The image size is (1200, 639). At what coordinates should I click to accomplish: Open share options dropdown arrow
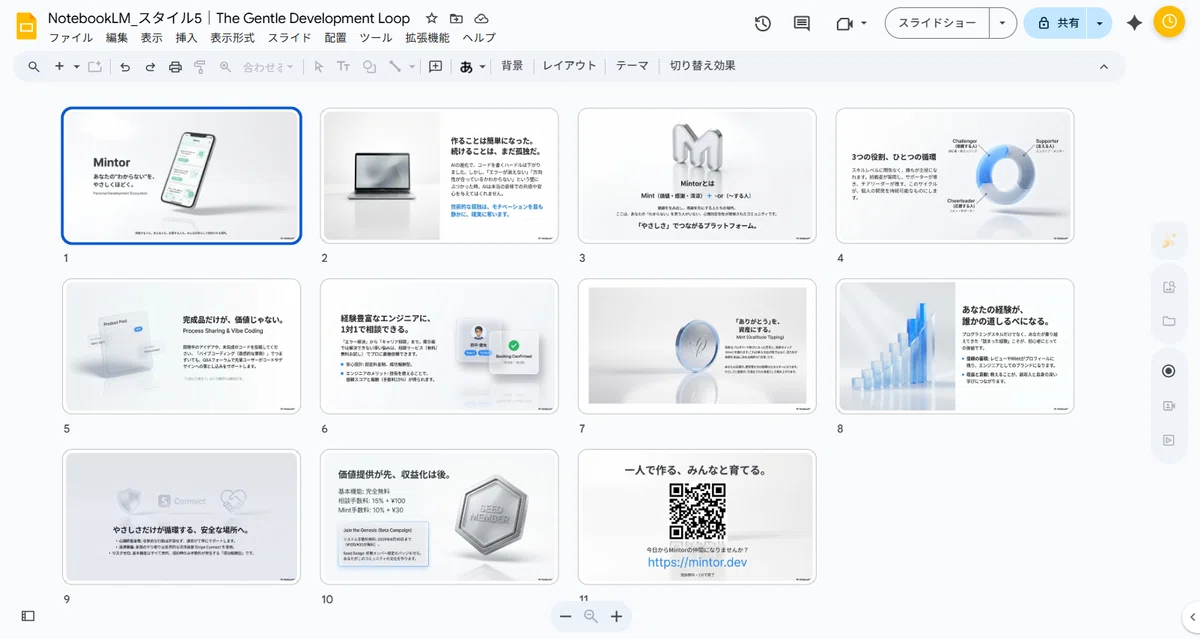(x=1100, y=23)
